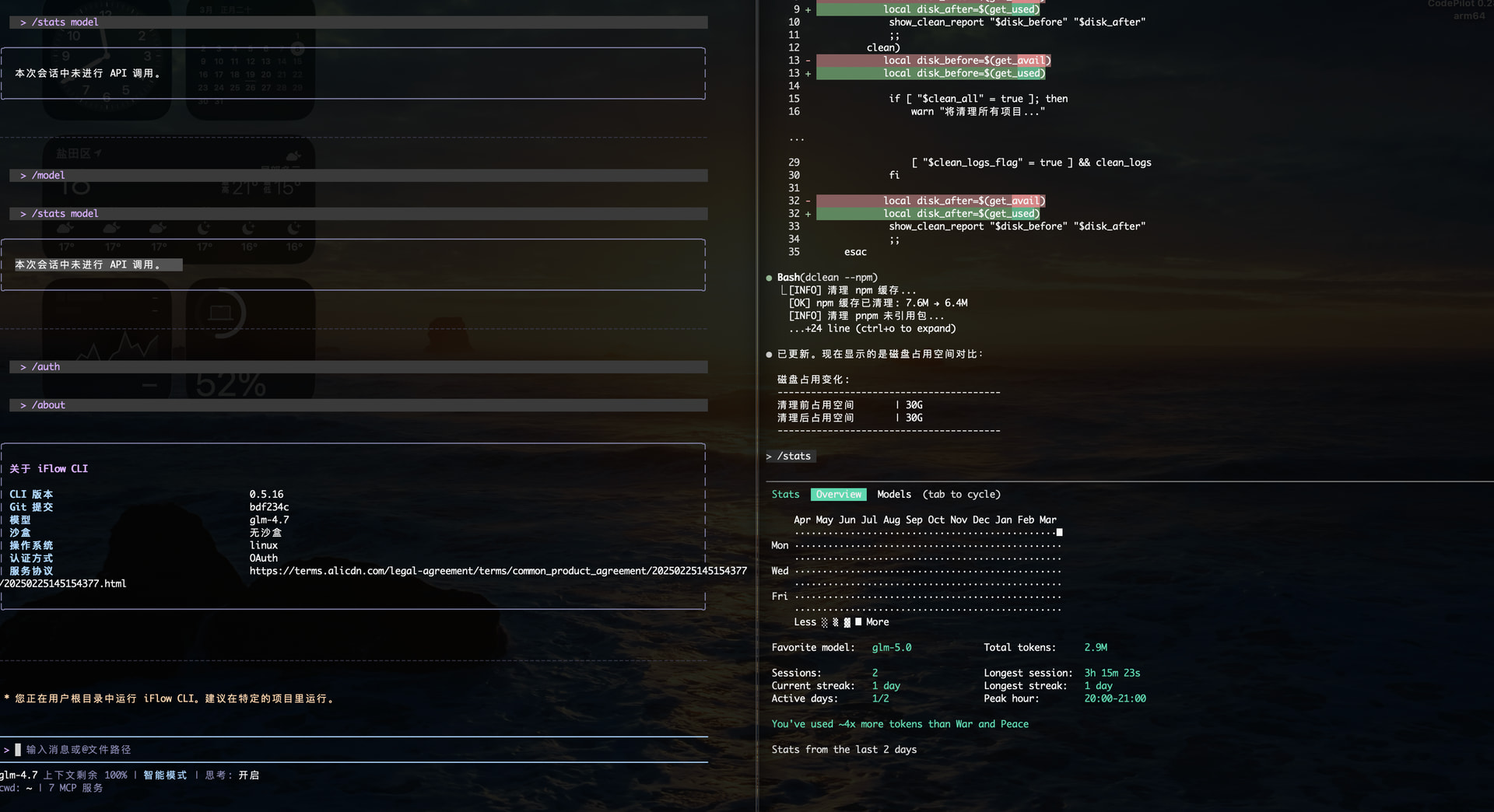Switch to the Models tab in Stats
The height and width of the screenshot is (812, 1494).
[893, 495]
